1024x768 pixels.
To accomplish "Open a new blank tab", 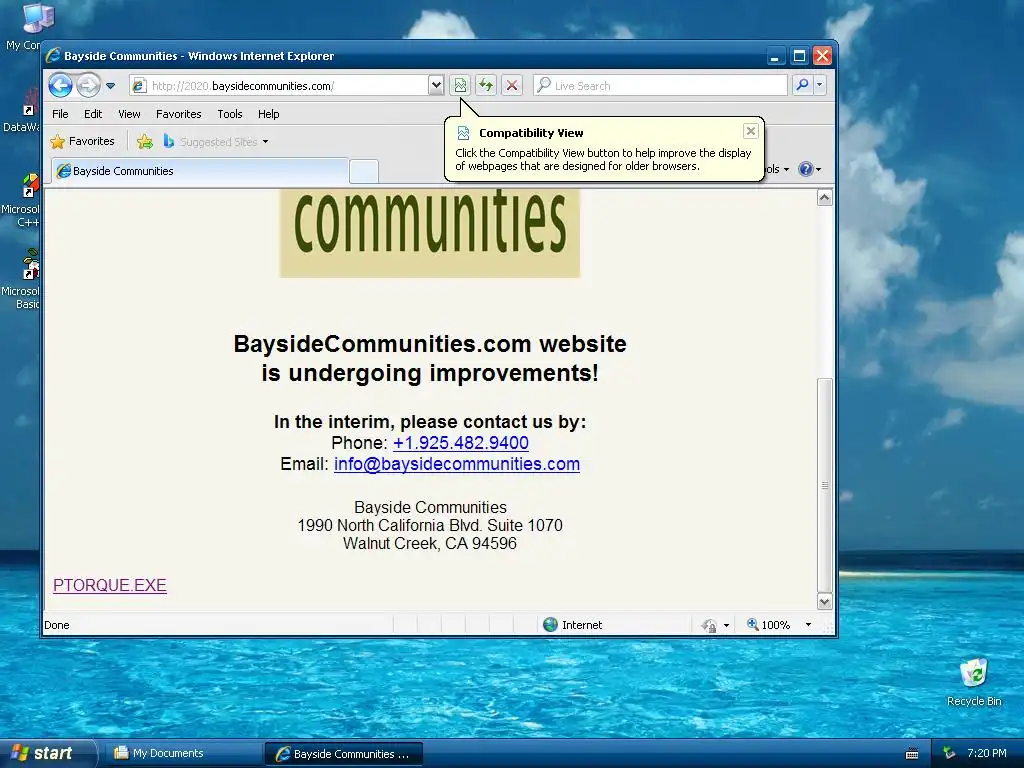I will (x=364, y=172).
